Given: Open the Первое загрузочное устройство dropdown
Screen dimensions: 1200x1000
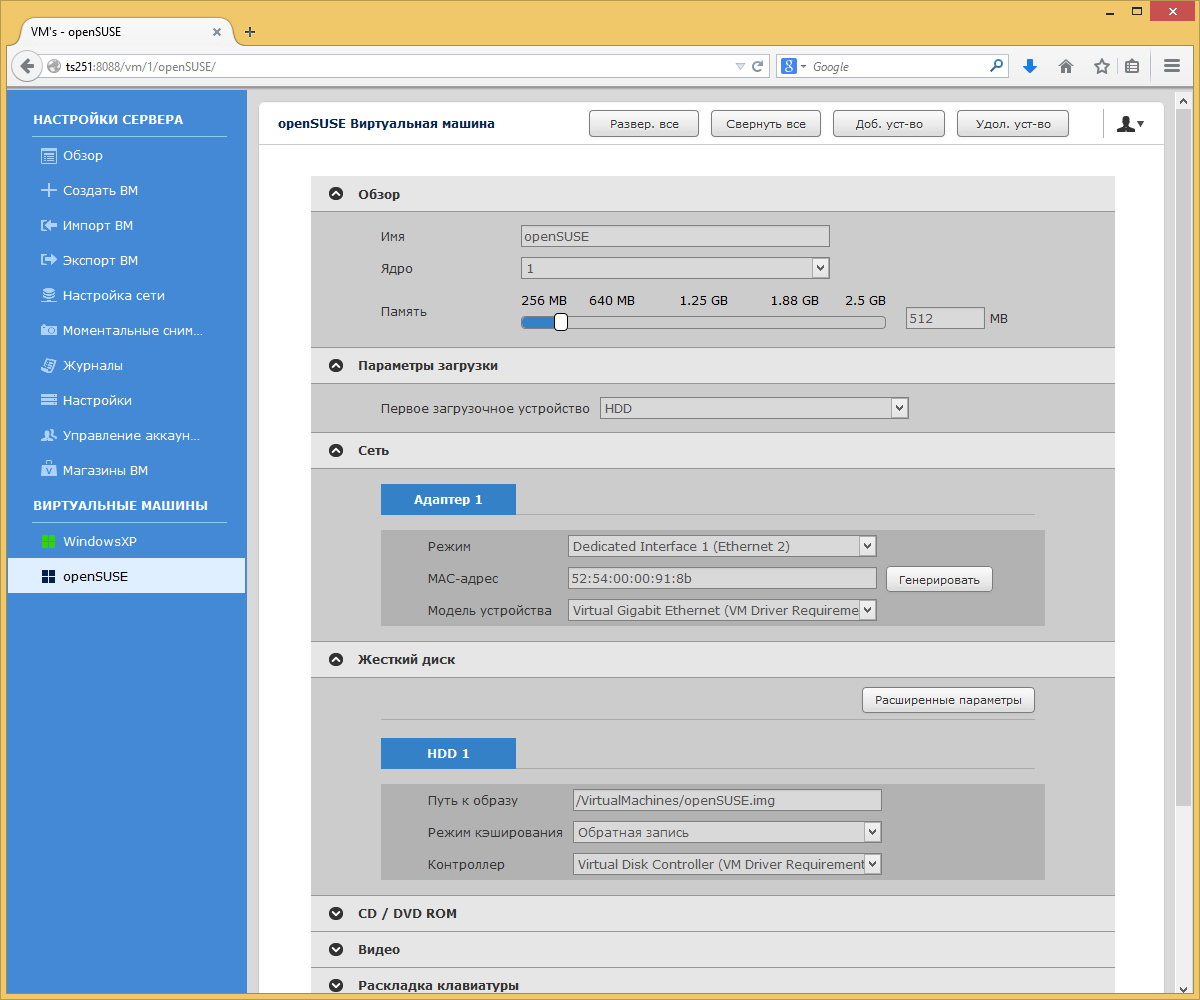Looking at the screenshot, I should click(x=754, y=408).
